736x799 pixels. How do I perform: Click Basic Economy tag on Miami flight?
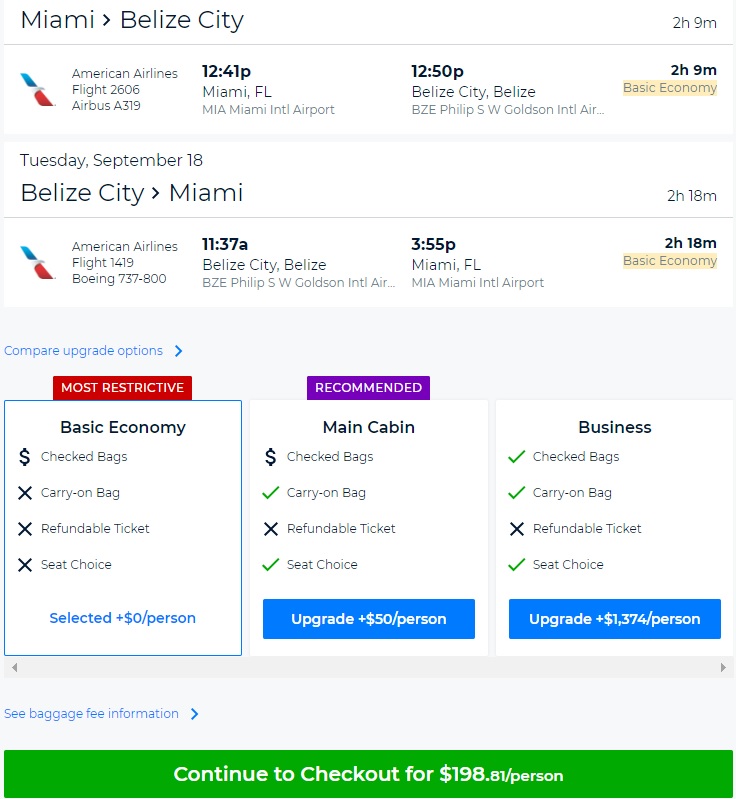point(669,88)
